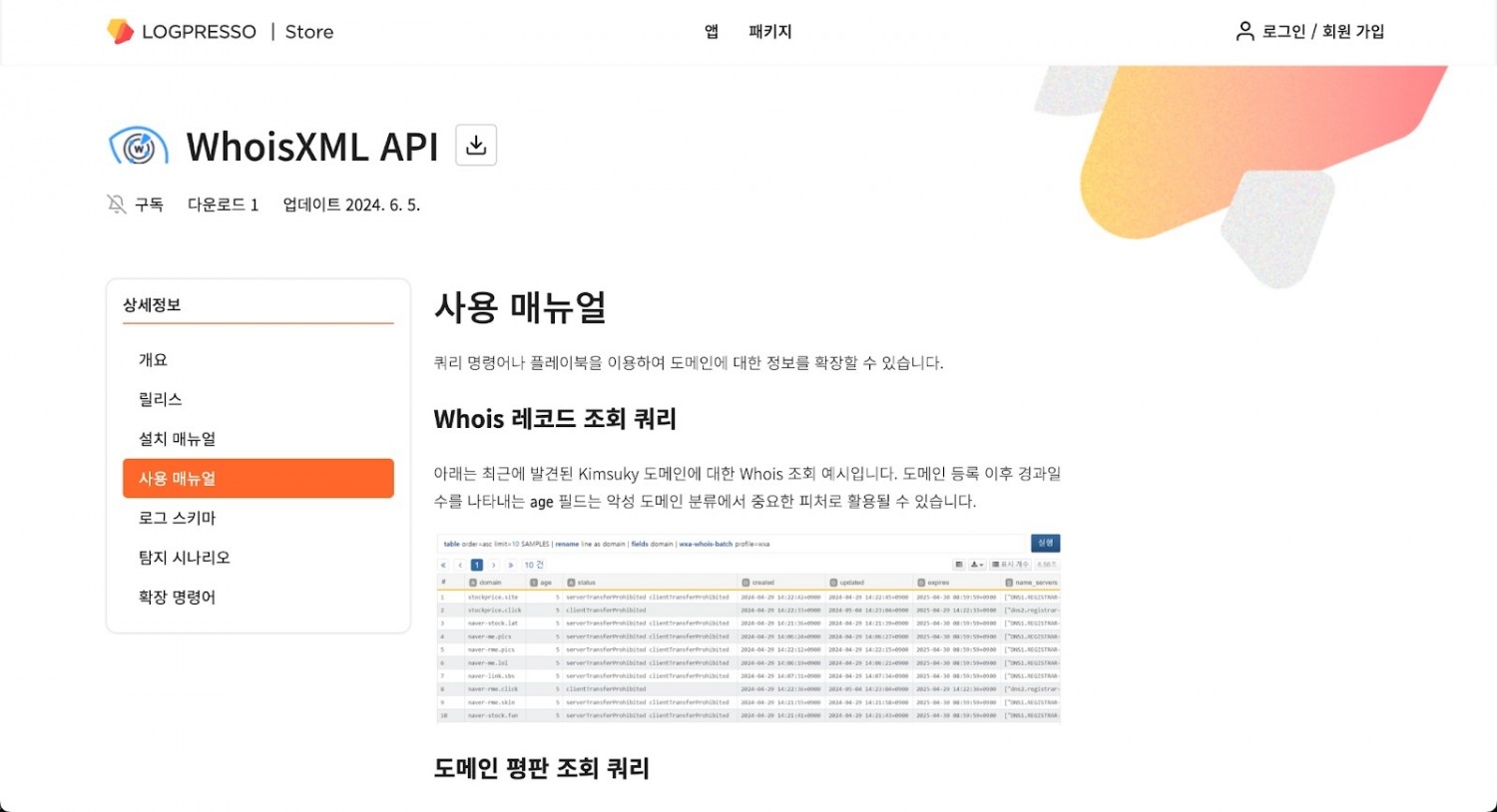Subscribe via the 구독 label
The image size is (1497, 812).
click(149, 204)
